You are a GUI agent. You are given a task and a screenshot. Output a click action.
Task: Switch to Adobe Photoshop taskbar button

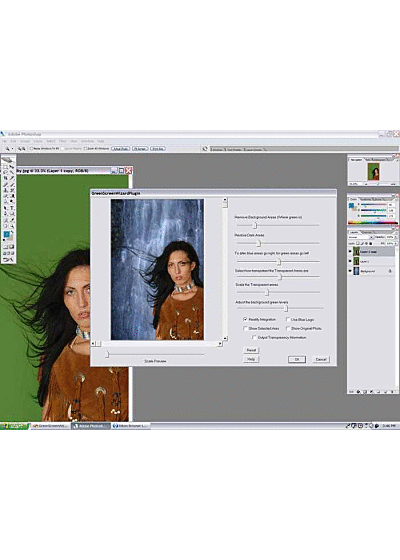pos(91,426)
